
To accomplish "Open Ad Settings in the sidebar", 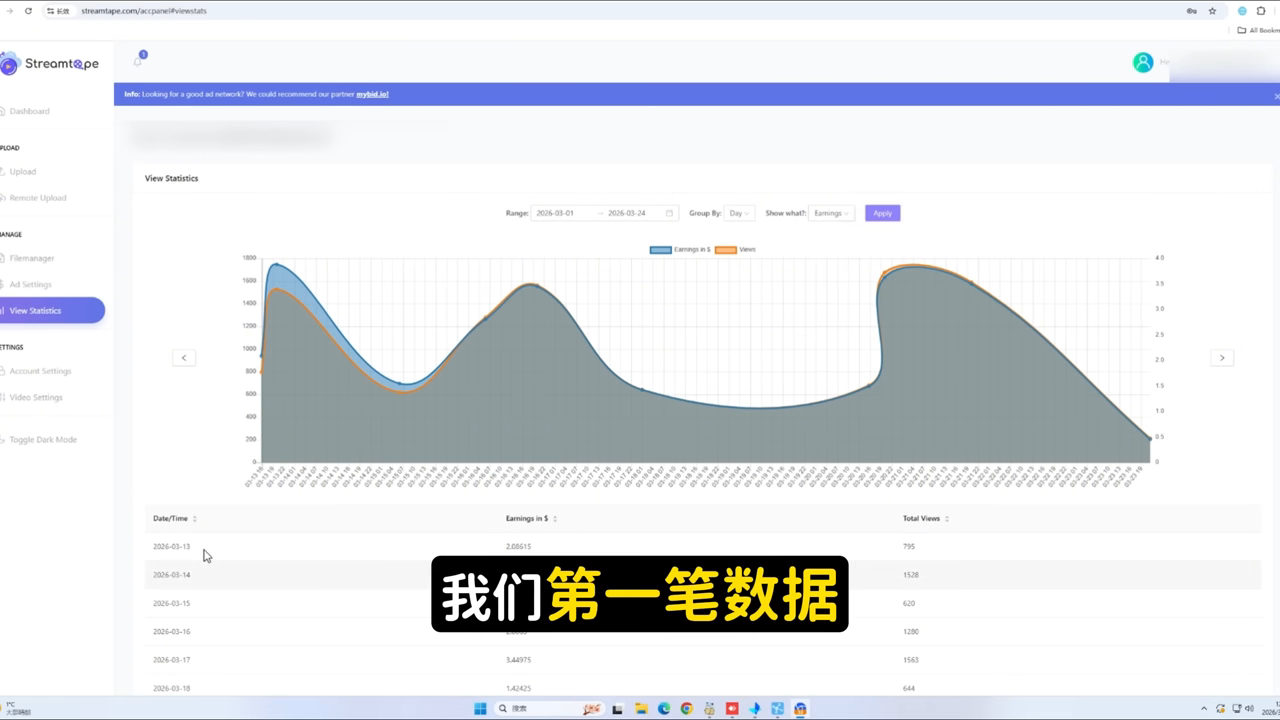I will click(x=30, y=284).
